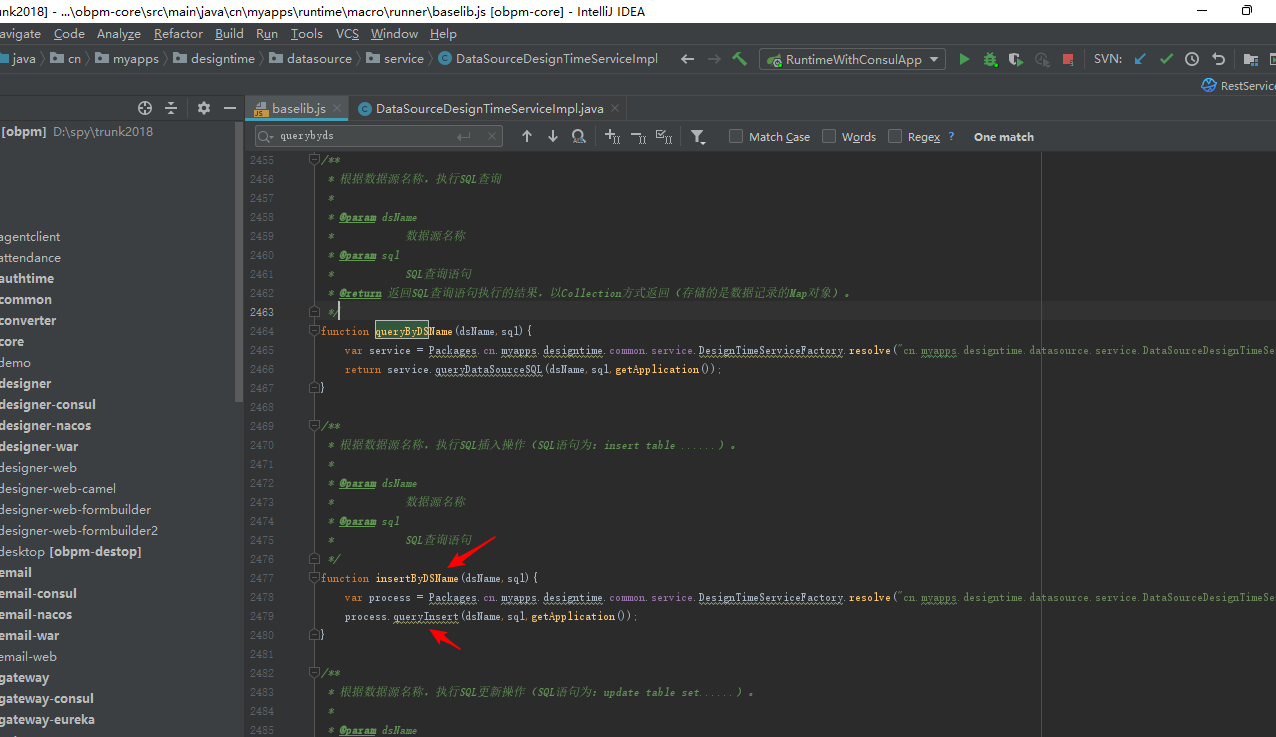This screenshot has width=1276, height=737.
Task: Close the baselib.js tab
Action: (338, 108)
